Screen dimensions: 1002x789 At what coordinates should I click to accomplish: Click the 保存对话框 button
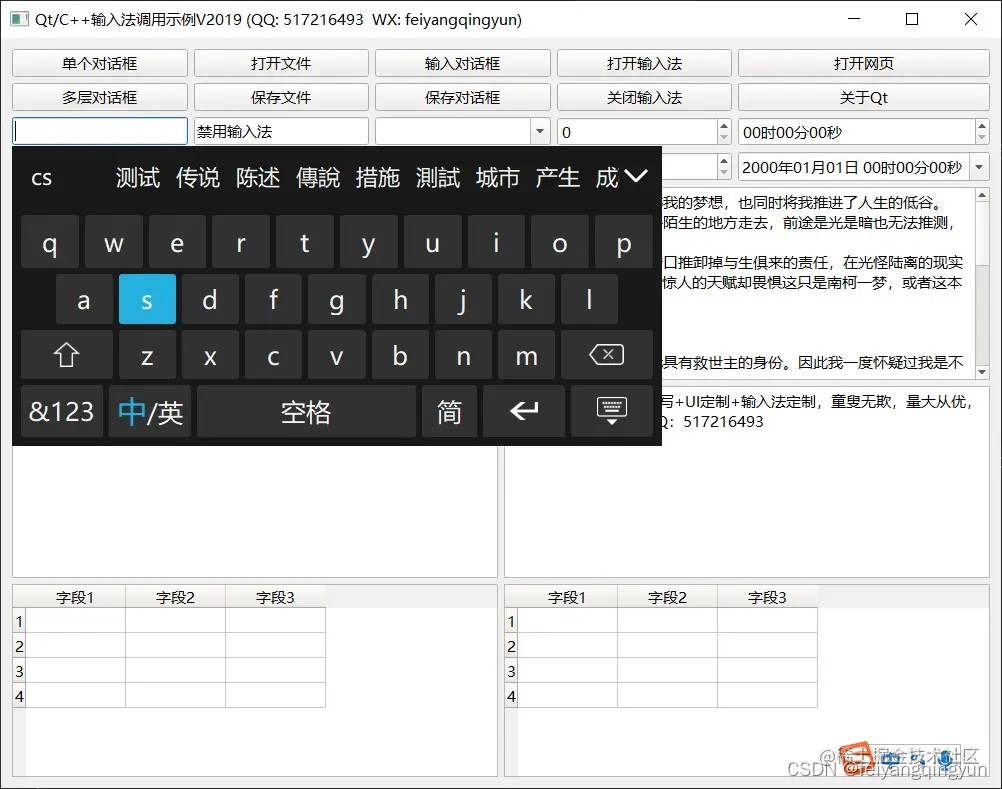click(x=463, y=97)
